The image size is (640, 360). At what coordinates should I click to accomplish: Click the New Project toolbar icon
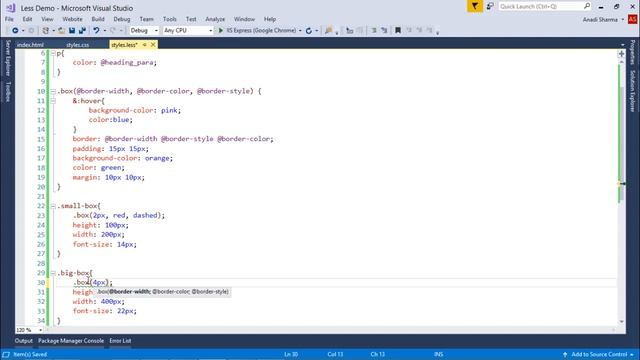46,31
